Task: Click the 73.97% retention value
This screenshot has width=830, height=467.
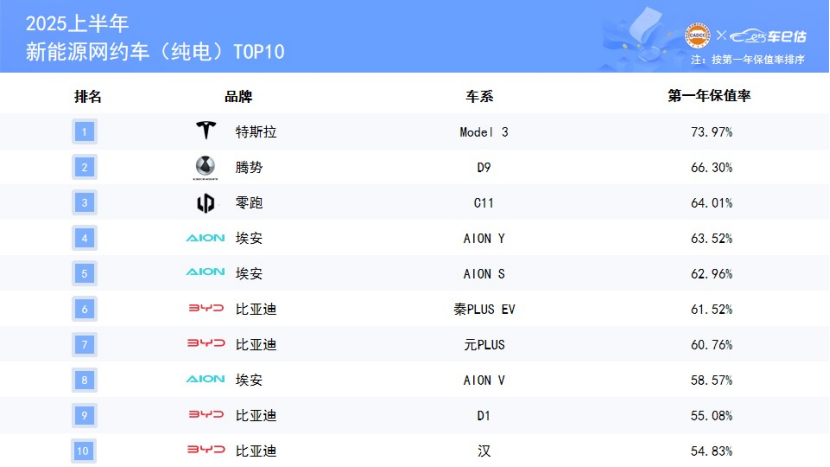Action: point(710,132)
